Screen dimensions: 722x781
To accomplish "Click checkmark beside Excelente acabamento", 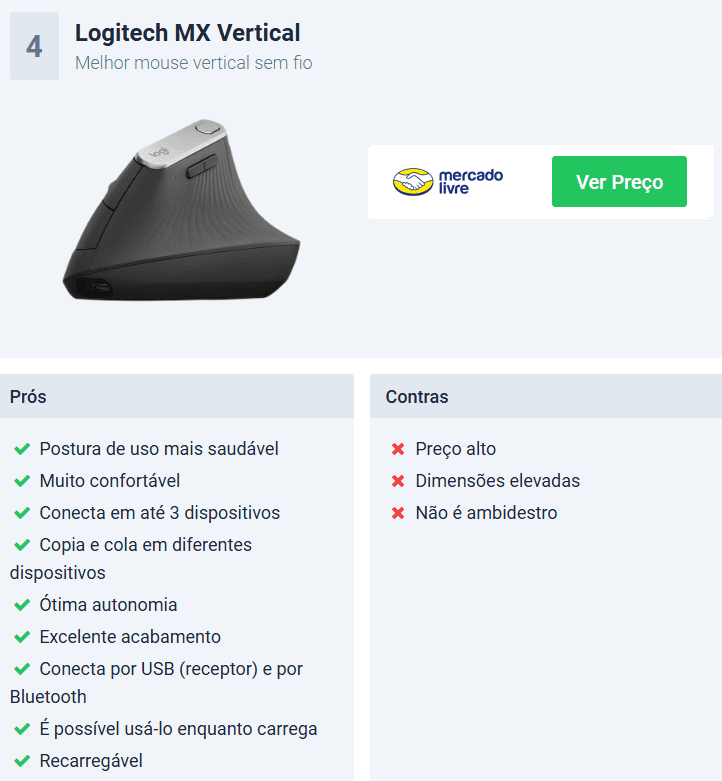I will [22, 637].
